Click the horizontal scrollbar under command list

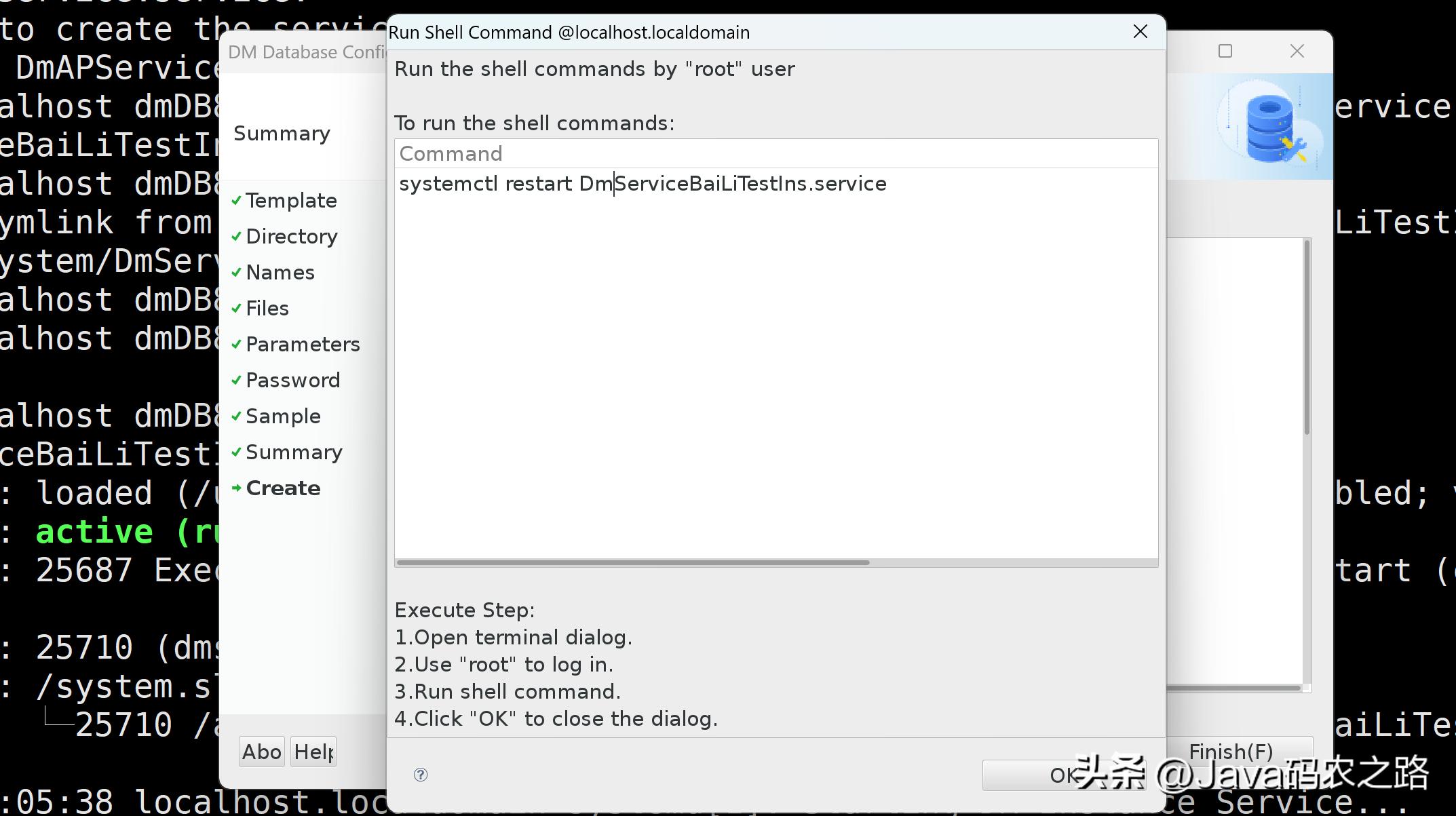(x=632, y=562)
